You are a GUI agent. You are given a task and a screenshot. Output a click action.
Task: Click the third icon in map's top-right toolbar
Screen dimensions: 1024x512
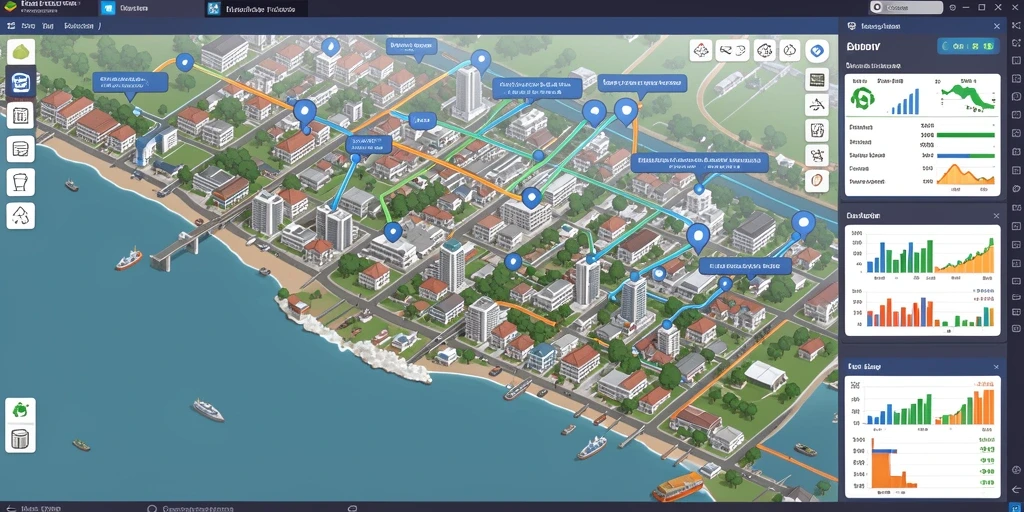(764, 50)
